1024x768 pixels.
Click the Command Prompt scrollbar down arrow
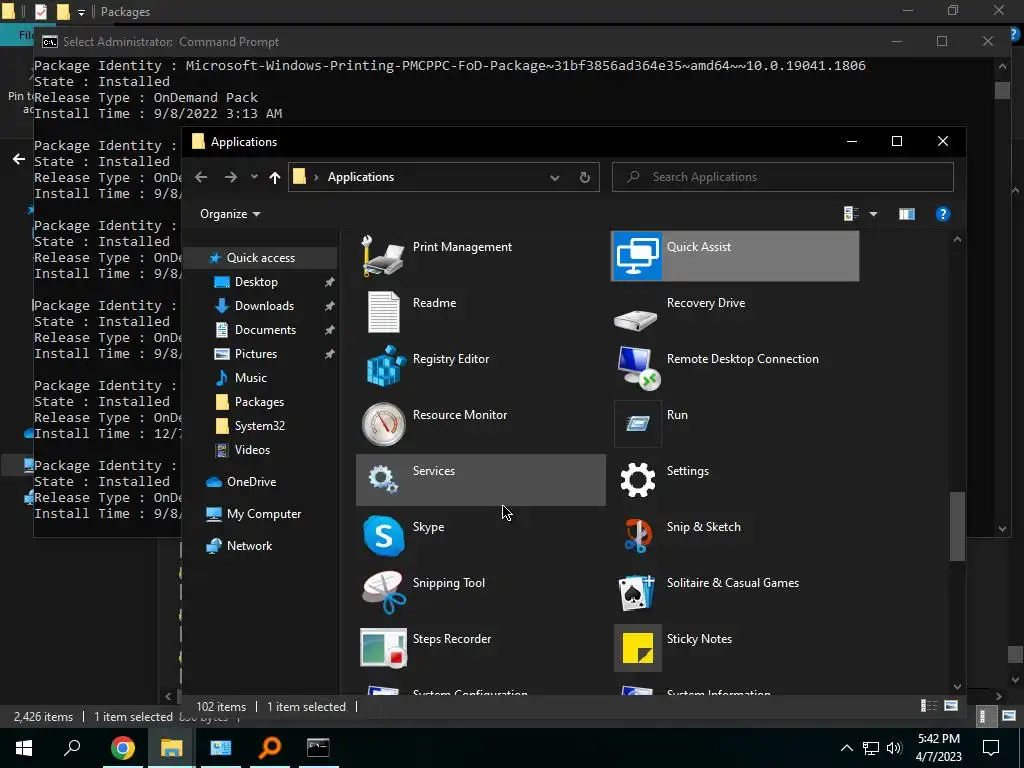[1002, 528]
